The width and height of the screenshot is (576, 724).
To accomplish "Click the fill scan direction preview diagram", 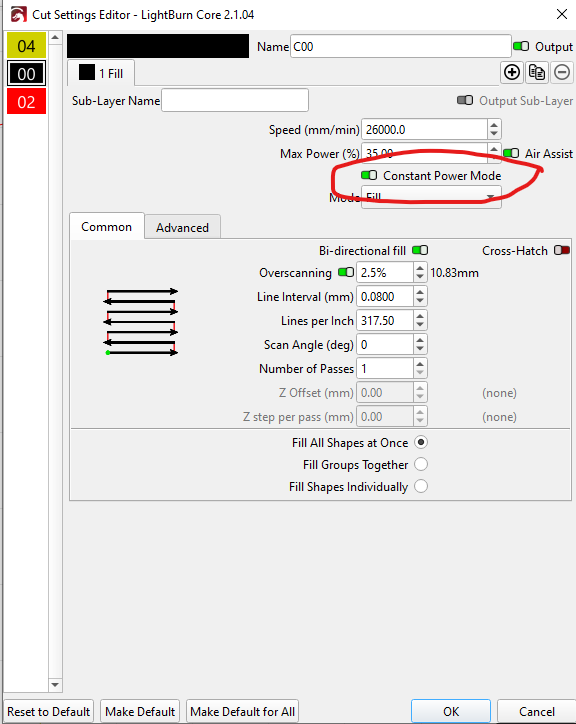I will pyautogui.click(x=140, y=322).
